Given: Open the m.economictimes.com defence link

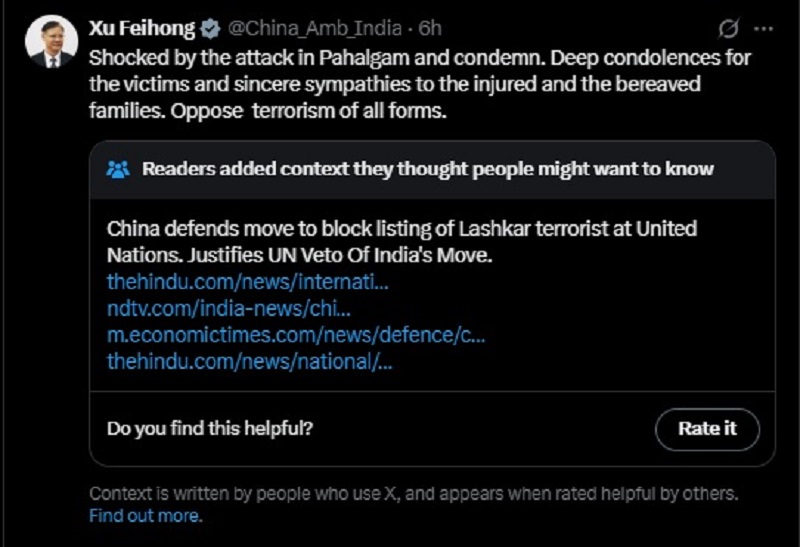Looking at the screenshot, I should 295,335.
